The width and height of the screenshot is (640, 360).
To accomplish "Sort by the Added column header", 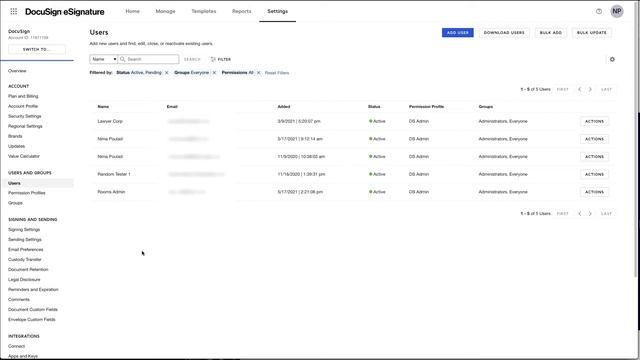I will click(284, 107).
